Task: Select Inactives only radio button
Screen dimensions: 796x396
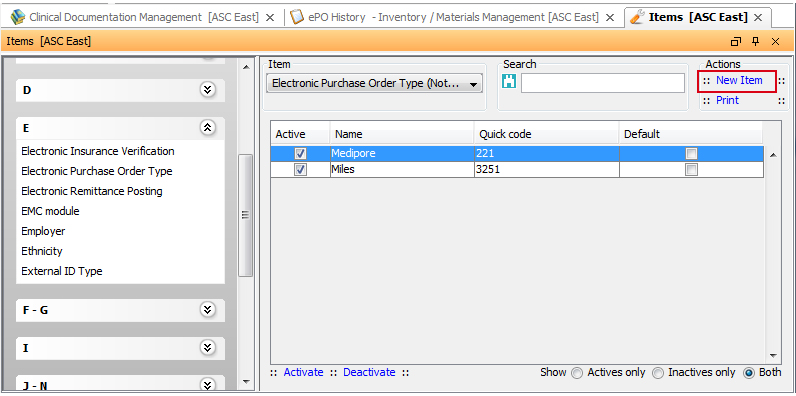Action: tap(658, 373)
